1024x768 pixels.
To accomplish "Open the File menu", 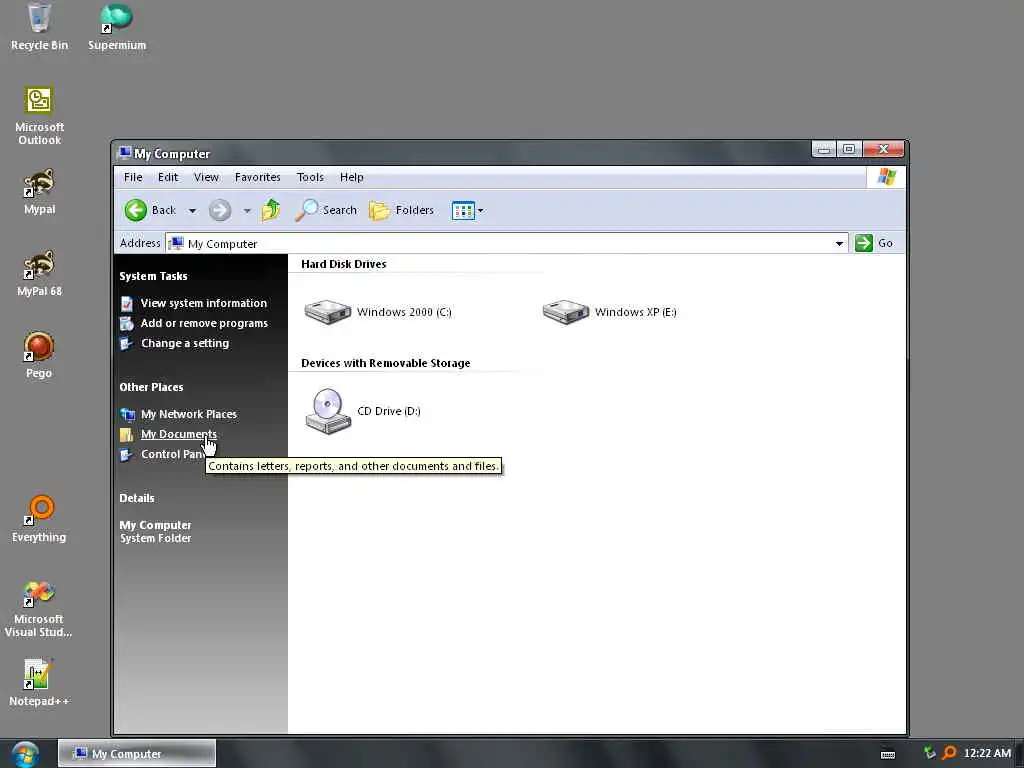I will pos(133,177).
